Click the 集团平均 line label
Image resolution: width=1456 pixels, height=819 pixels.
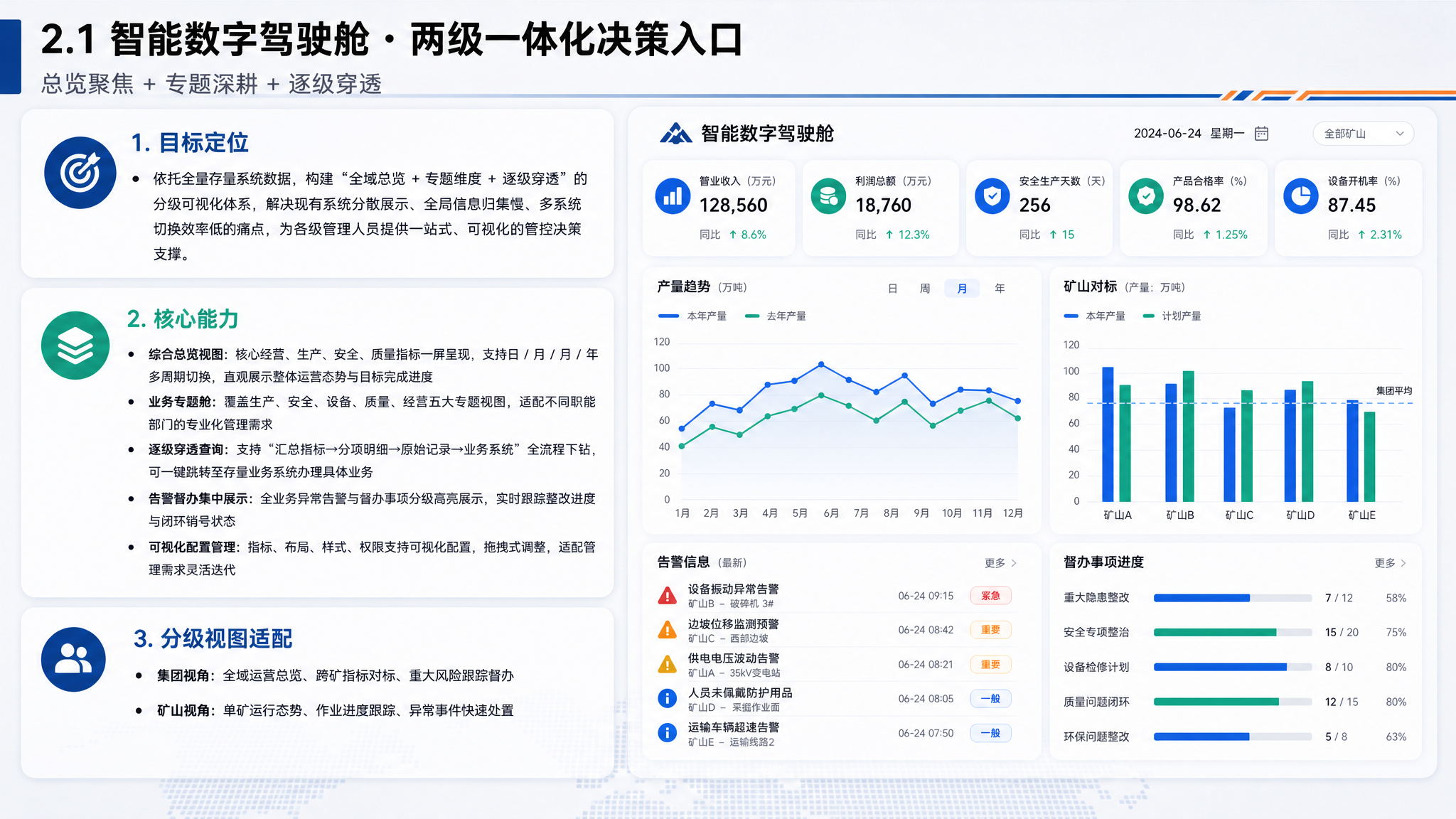pos(1394,391)
